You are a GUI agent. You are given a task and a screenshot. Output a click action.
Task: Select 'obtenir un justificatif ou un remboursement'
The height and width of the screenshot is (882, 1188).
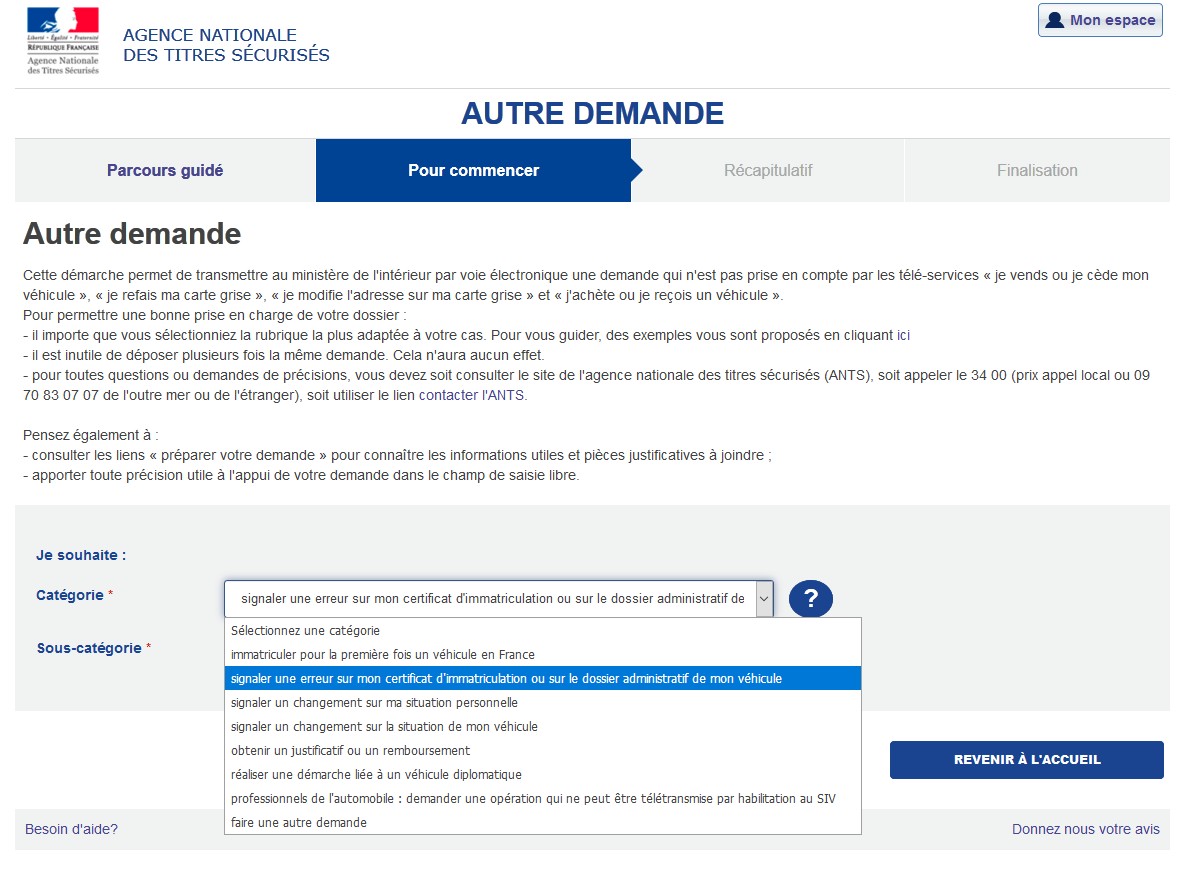point(542,750)
